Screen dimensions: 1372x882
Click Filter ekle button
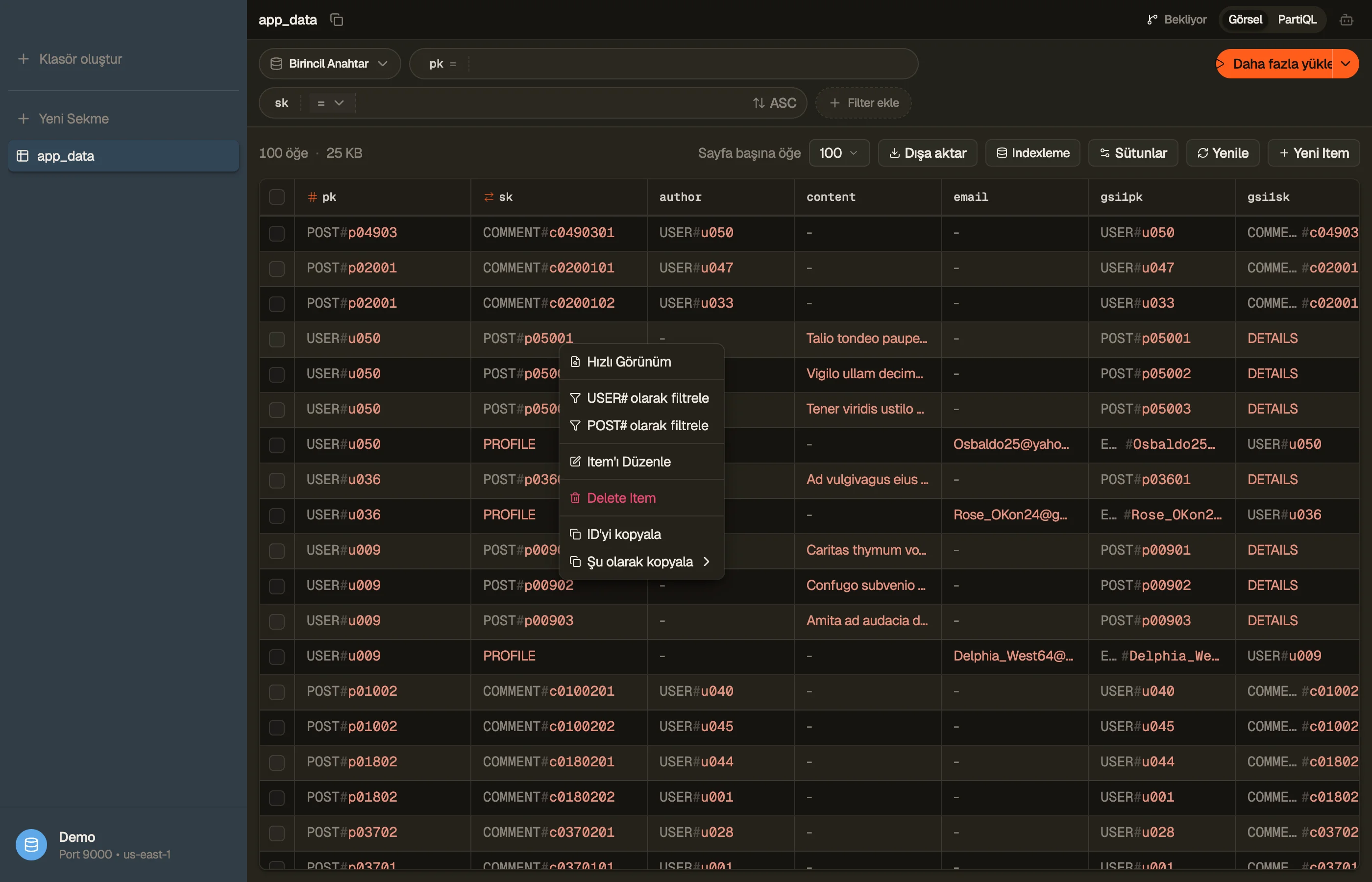click(863, 103)
